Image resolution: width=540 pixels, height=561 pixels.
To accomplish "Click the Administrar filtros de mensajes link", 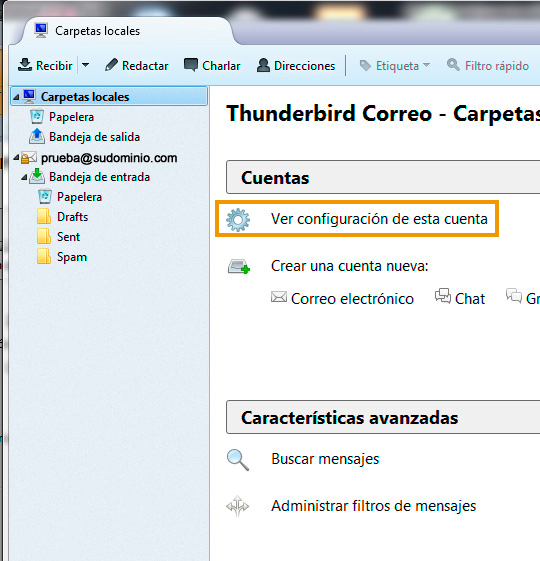I will pos(374,506).
